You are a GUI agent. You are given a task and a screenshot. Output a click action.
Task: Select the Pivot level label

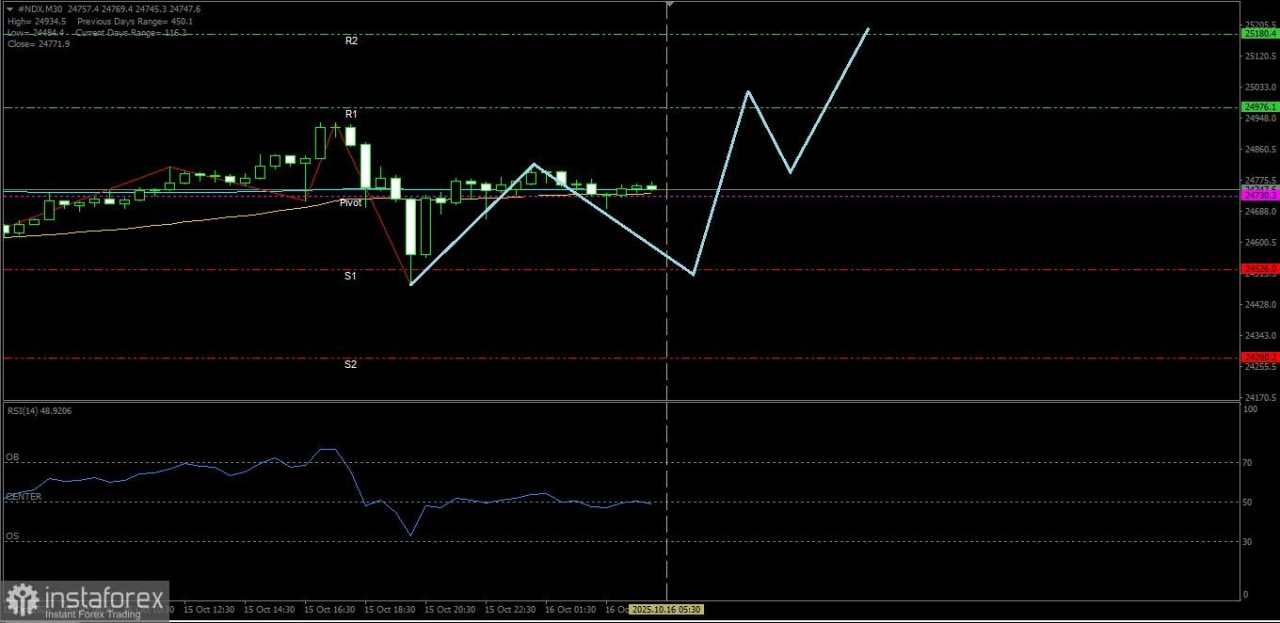click(351, 202)
